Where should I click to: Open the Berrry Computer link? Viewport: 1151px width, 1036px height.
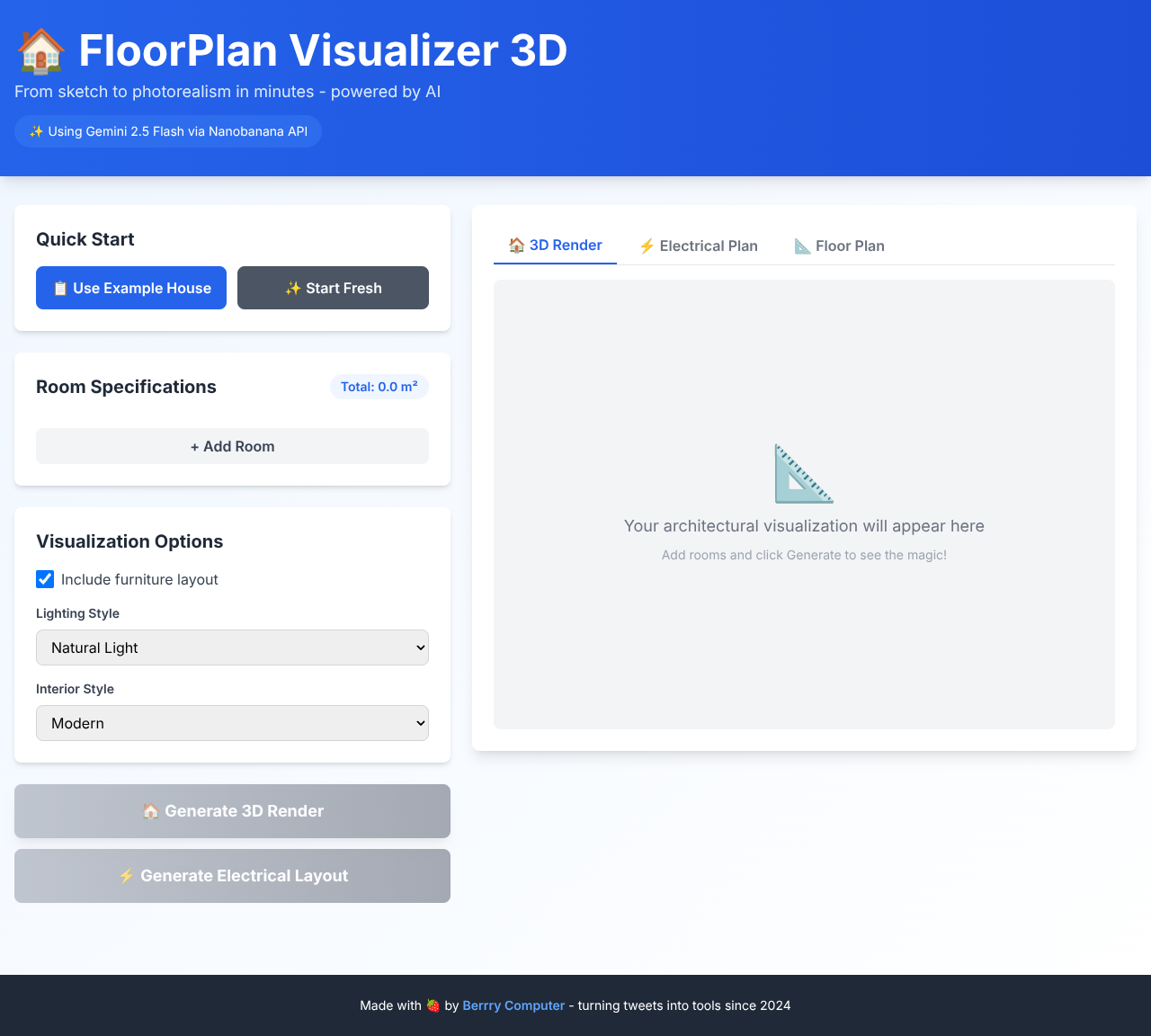513,1005
